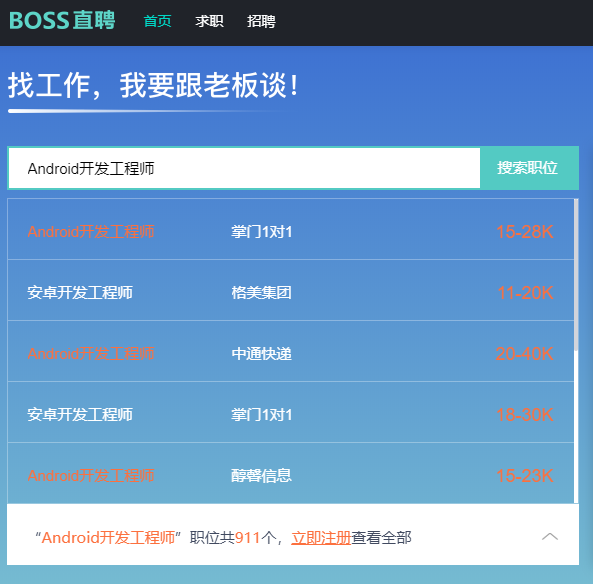Select the 11-20K salary value
Viewport: 593px width, 584px height.
[x=525, y=293]
